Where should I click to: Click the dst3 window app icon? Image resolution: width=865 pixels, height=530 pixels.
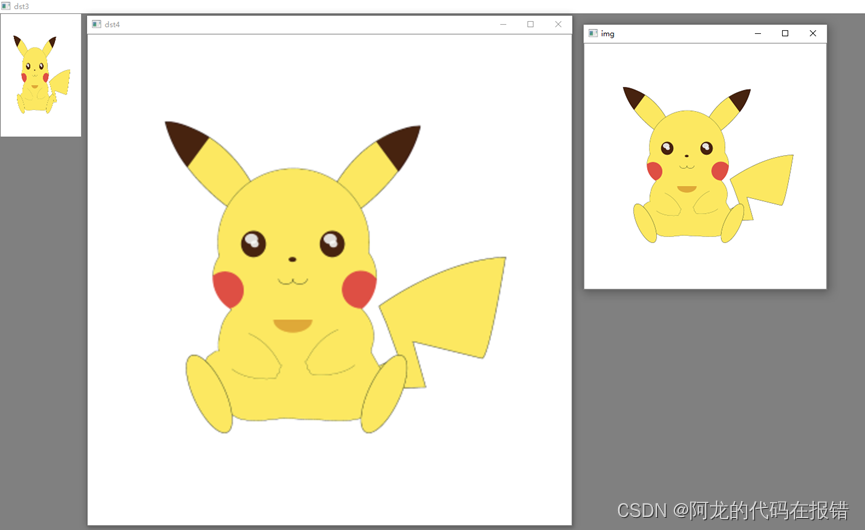[x=6, y=6]
